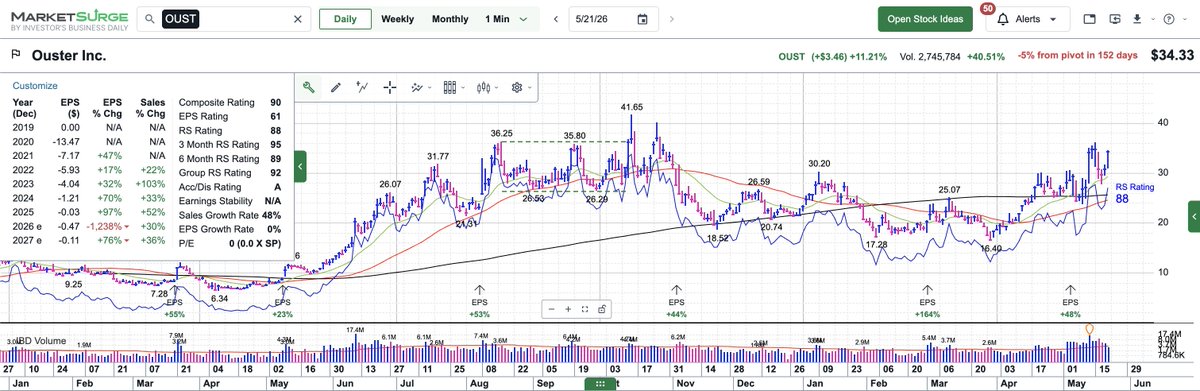Open the moving averages indicator menu
This screenshot has width=1200, height=391.
pyautogui.click(x=420, y=87)
